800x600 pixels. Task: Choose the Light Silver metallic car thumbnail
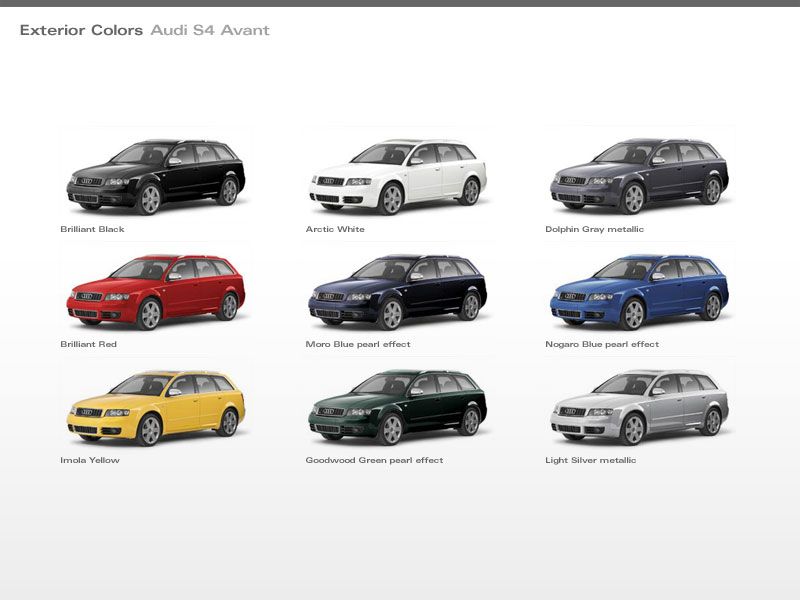639,408
